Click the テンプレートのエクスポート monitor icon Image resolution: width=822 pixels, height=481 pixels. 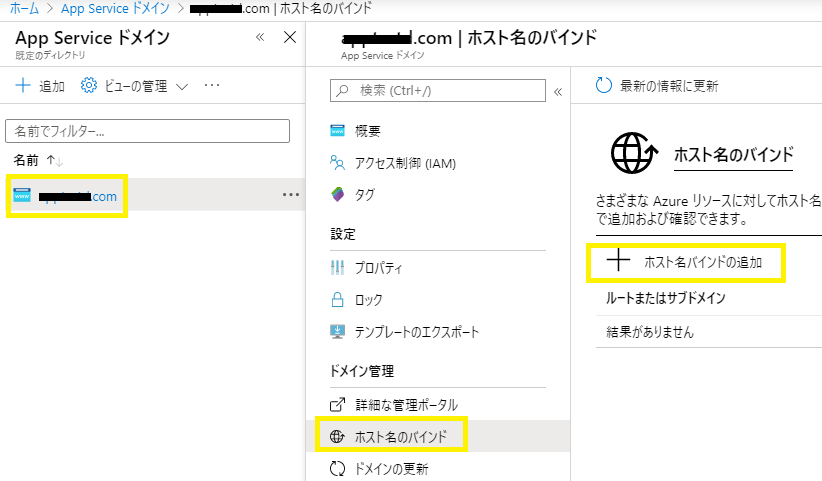click(x=338, y=332)
